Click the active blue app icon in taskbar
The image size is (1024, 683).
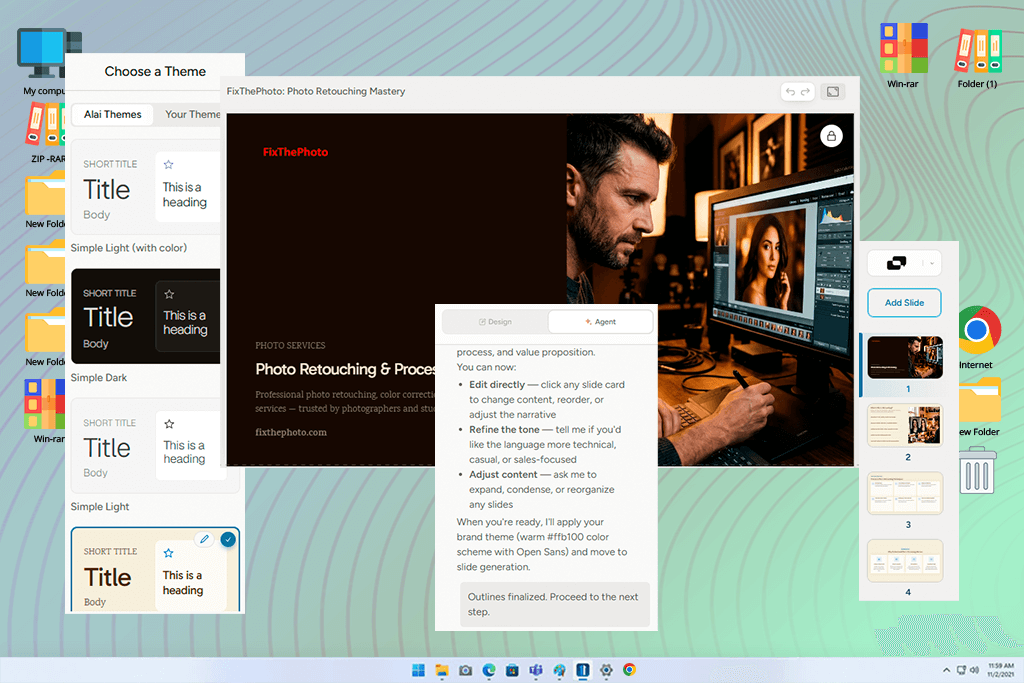coord(583,670)
